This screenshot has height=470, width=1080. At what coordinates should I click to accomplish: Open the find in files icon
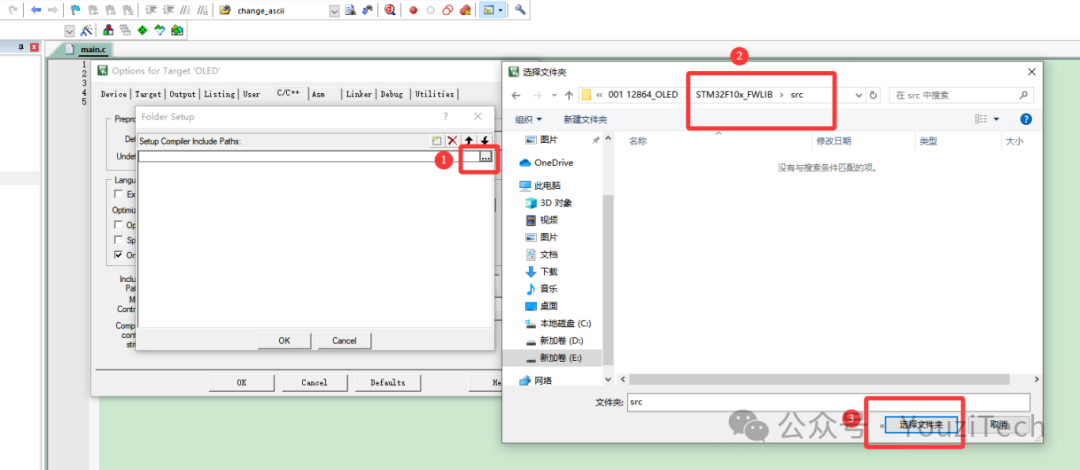[225, 10]
